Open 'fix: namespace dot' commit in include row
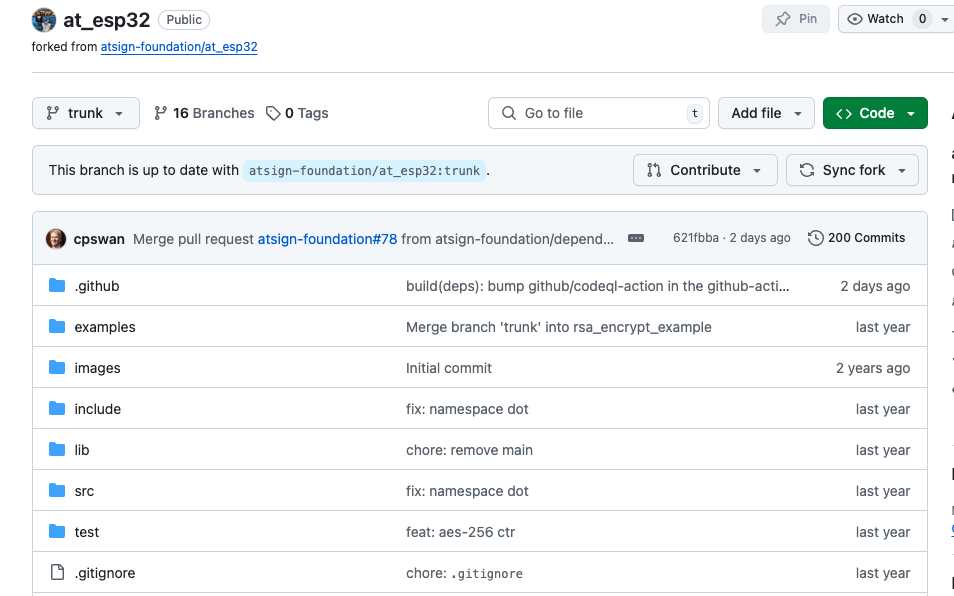Image resolution: width=954 pixels, height=596 pixels. click(x=467, y=409)
